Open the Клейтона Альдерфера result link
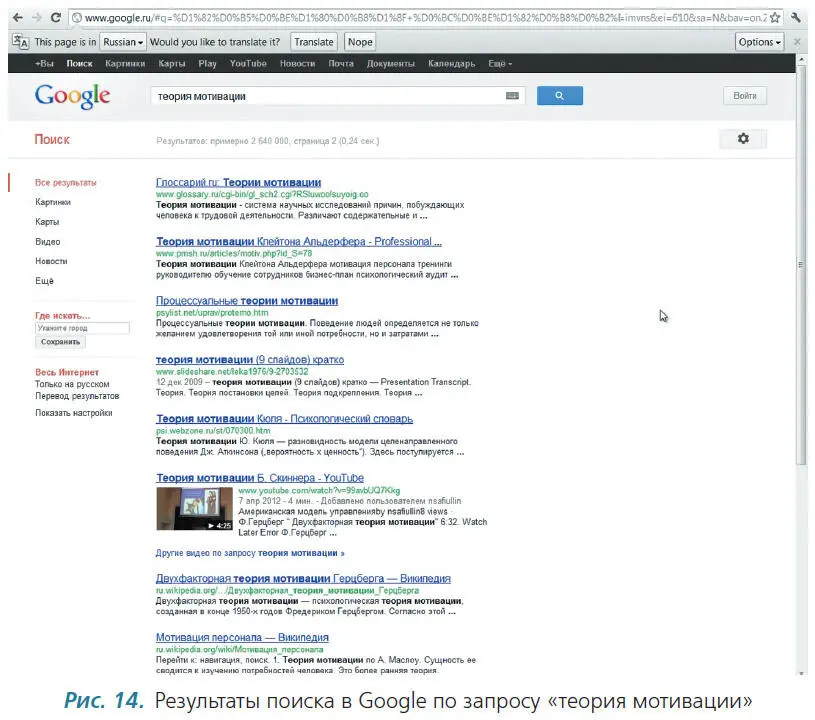Viewport: 815px width, 720px height. (299, 242)
